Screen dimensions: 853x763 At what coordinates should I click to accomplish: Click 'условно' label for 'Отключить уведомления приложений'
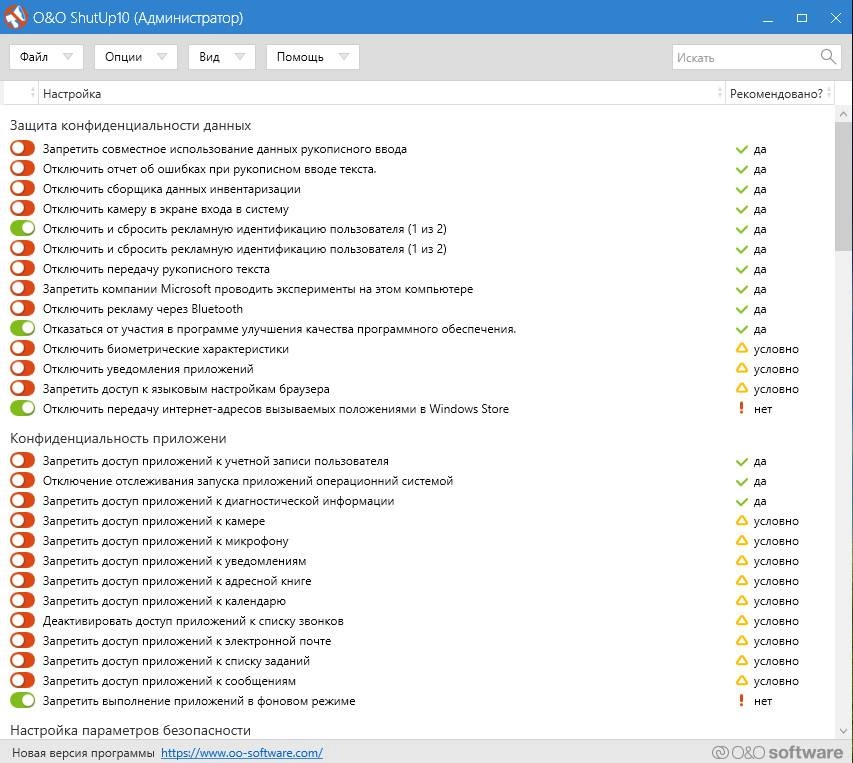click(776, 369)
